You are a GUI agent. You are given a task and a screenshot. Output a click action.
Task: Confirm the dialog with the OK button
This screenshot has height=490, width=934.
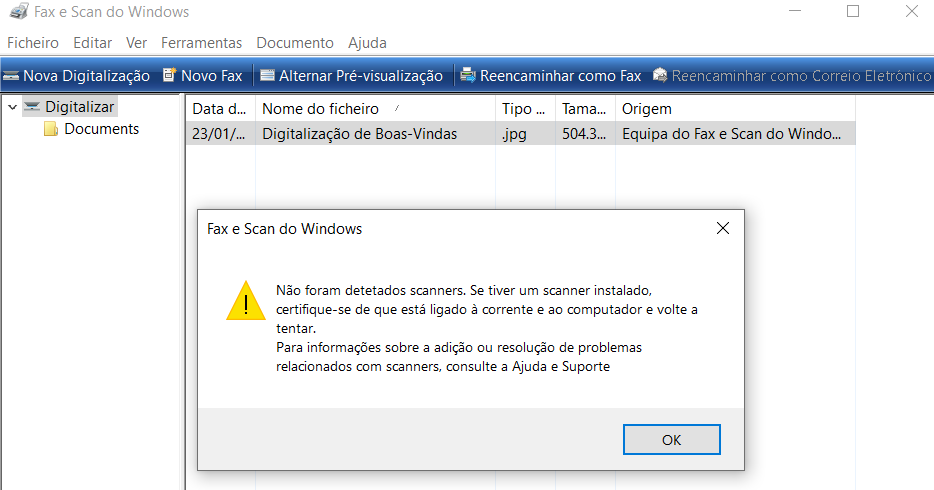click(x=672, y=439)
